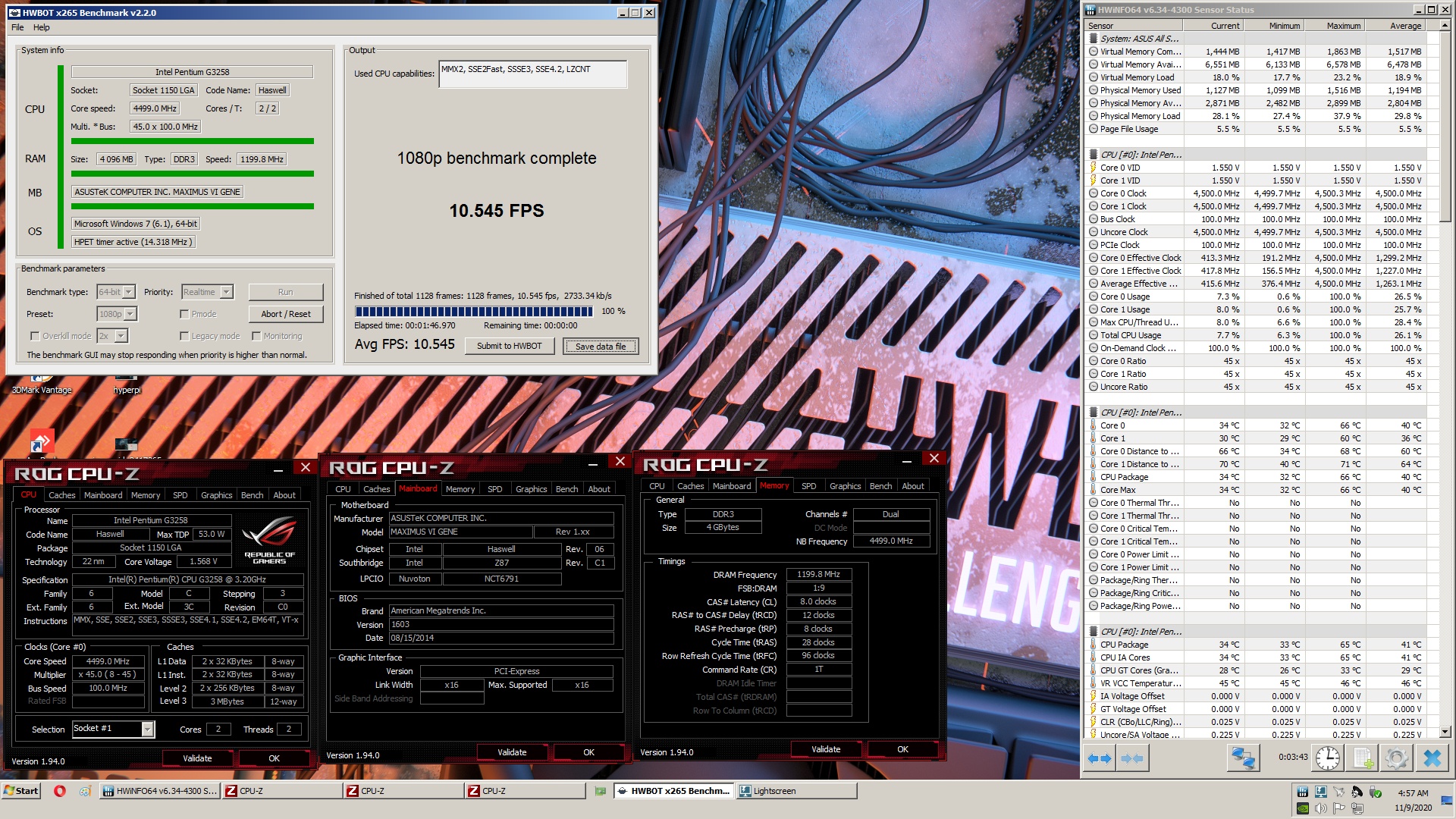
Task: Toggle the Legacy mode checkbox
Action: (184, 336)
